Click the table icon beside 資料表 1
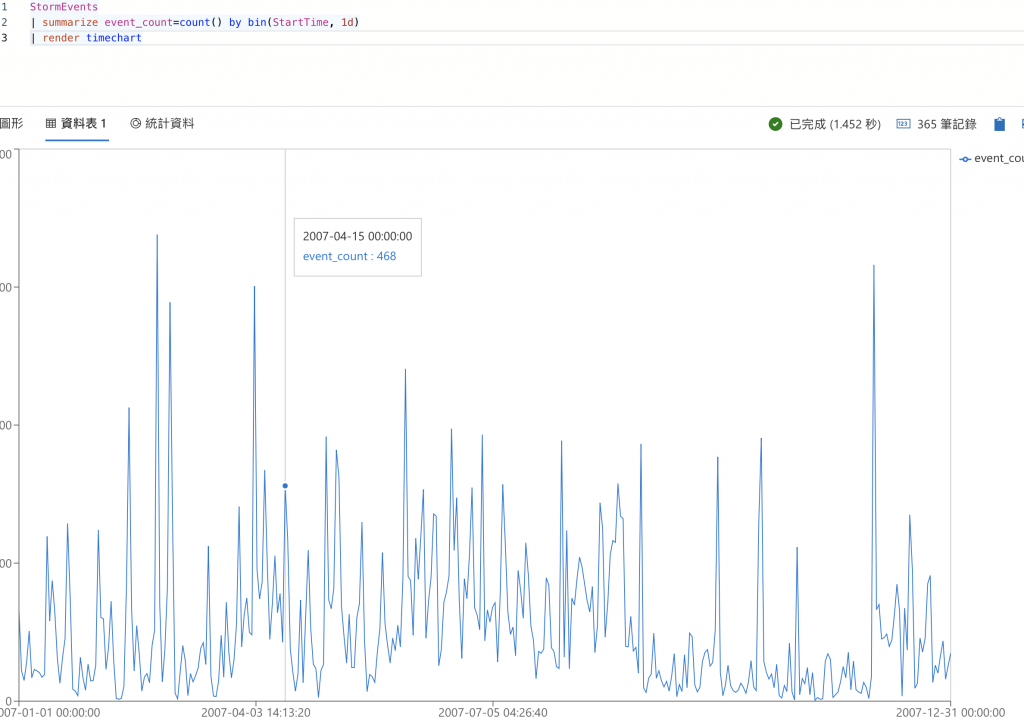The image size is (1024, 727). [51, 123]
